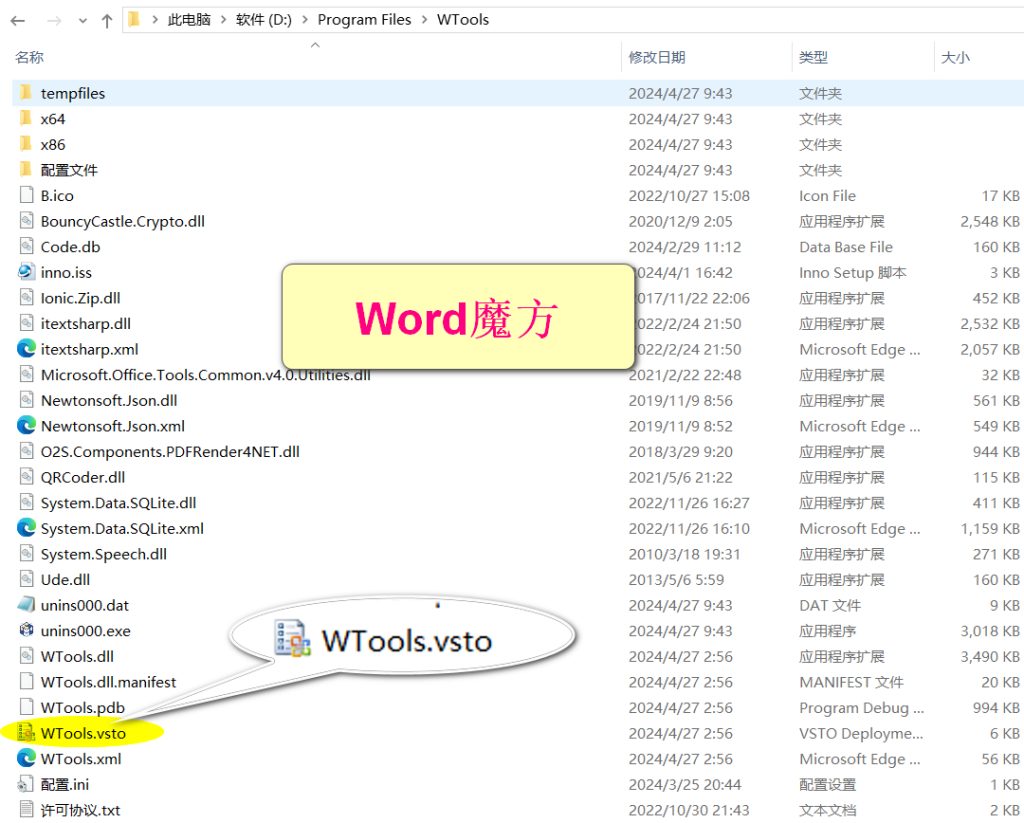Open 软件 (D:) from the address bar
Screen dimensions: 1024x823
click(x=264, y=19)
